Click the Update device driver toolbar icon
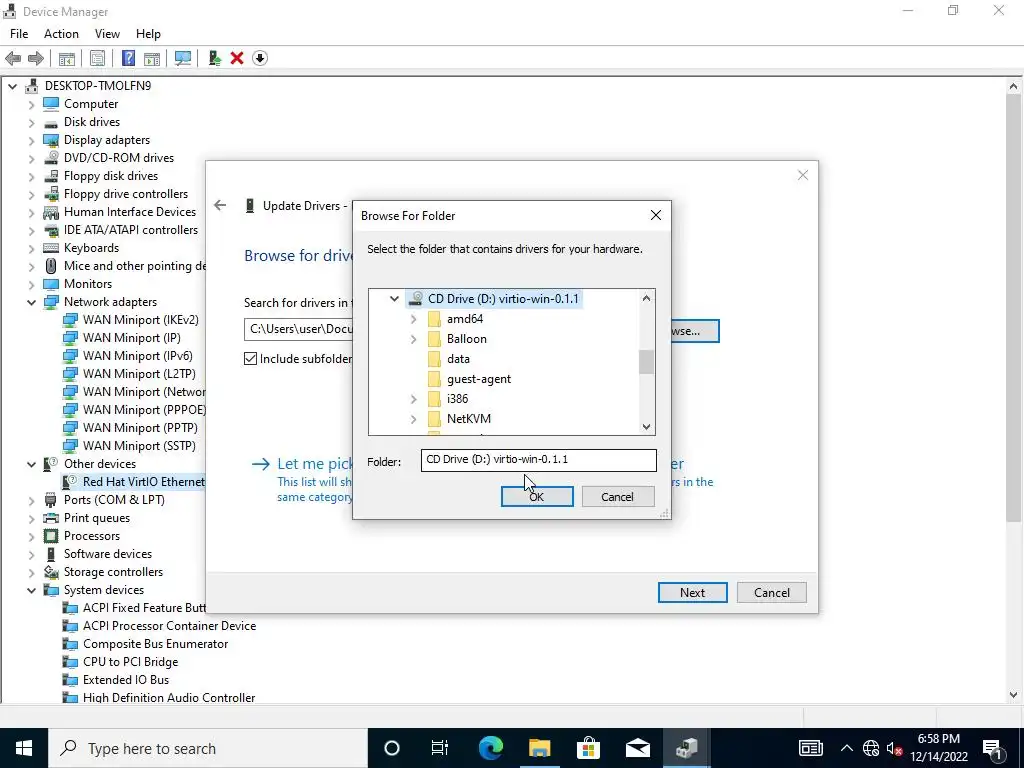The height and width of the screenshot is (768, 1024). pos(214,58)
